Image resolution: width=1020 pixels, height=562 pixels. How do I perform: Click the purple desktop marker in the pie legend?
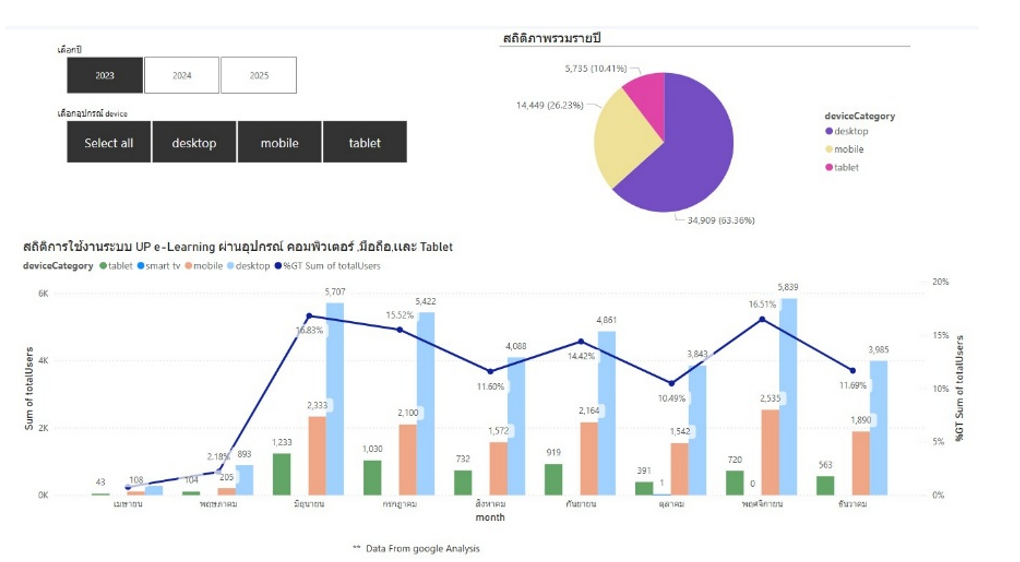point(829,132)
